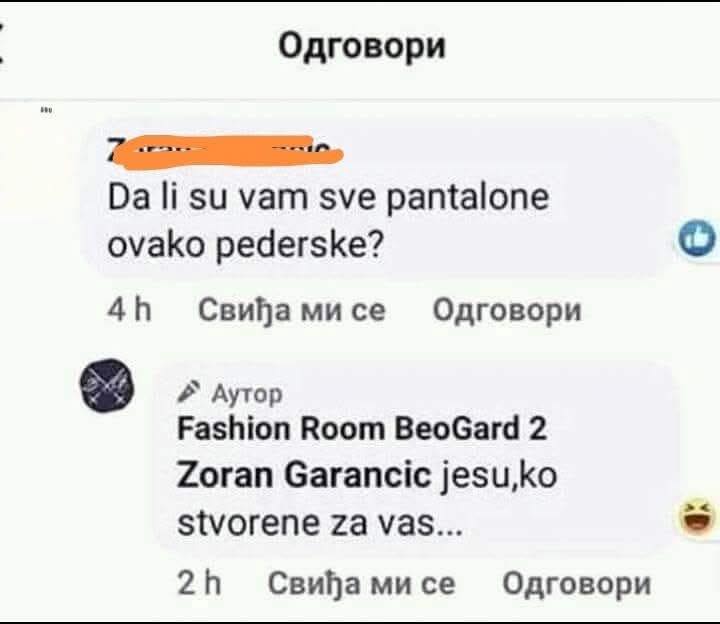
Task: Tap the 'ovako pederske?' text line
Action: pos(245,247)
